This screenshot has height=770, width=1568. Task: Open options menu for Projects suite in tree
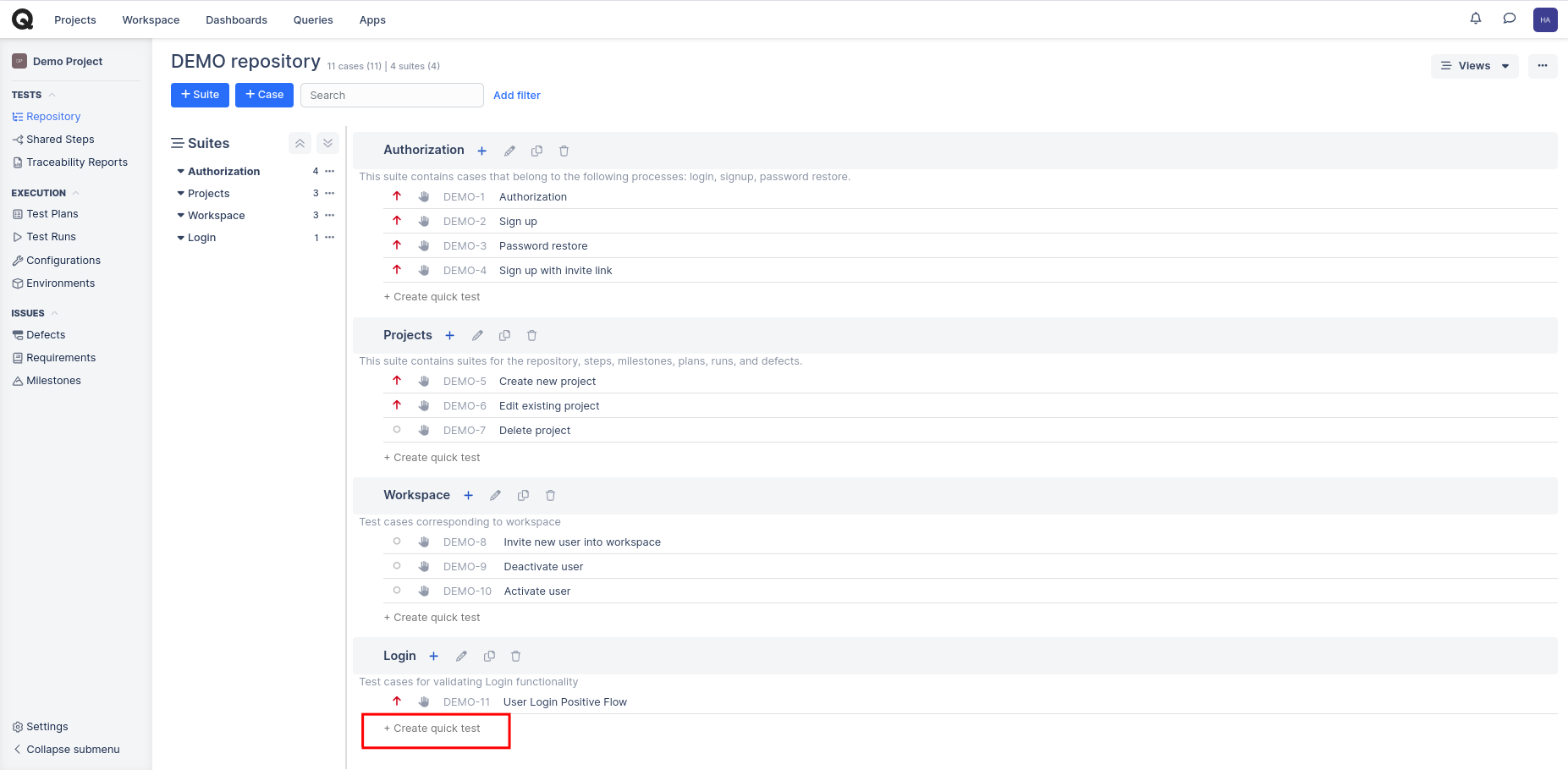tap(330, 194)
